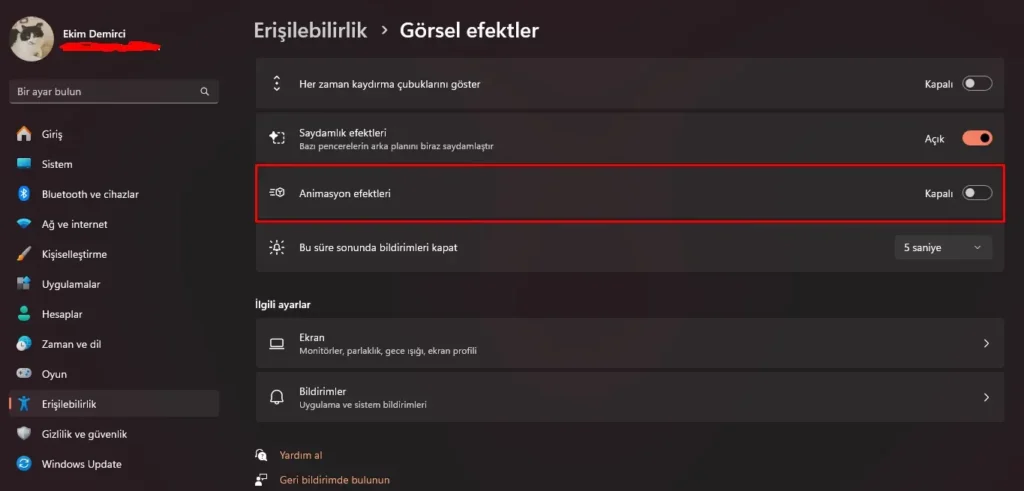1024x491 pixels.
Task: Select Hesaplar from the sidebar
Action: coord(62,314)
